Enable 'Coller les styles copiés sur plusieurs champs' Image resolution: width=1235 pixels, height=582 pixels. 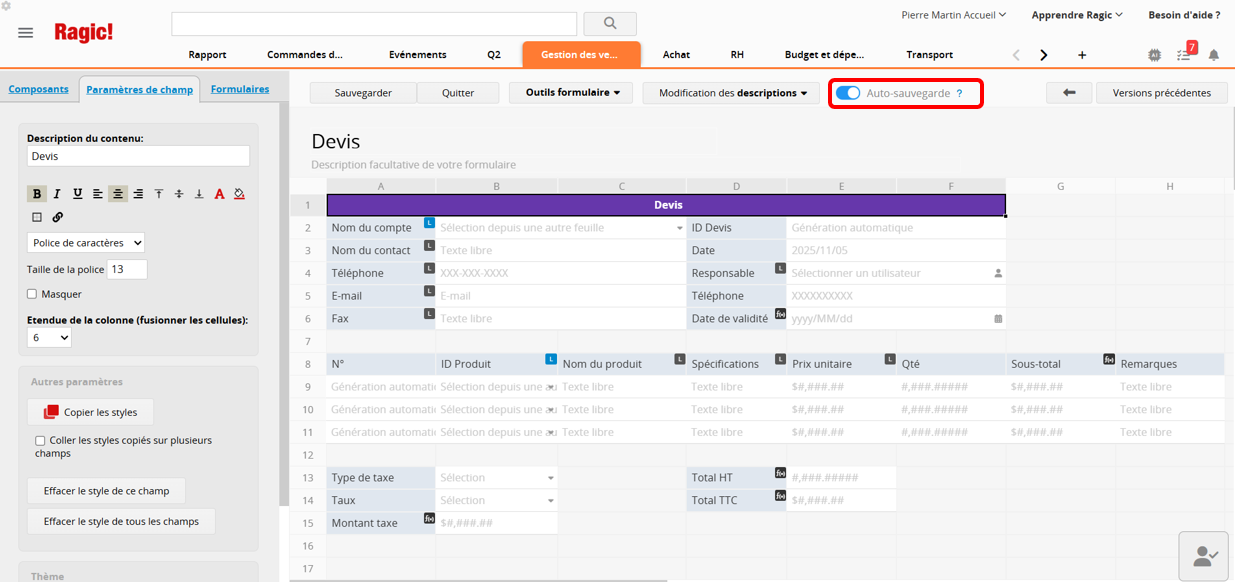40,440
